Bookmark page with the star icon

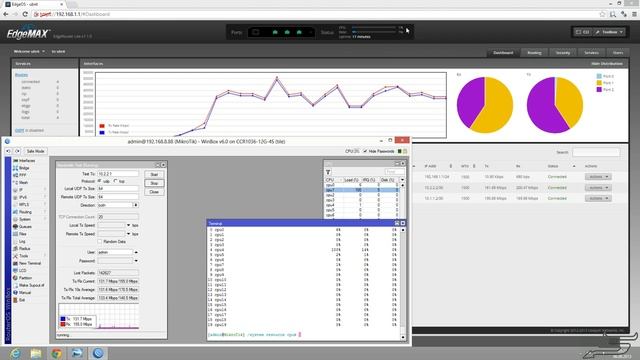[x=602, y=14]
